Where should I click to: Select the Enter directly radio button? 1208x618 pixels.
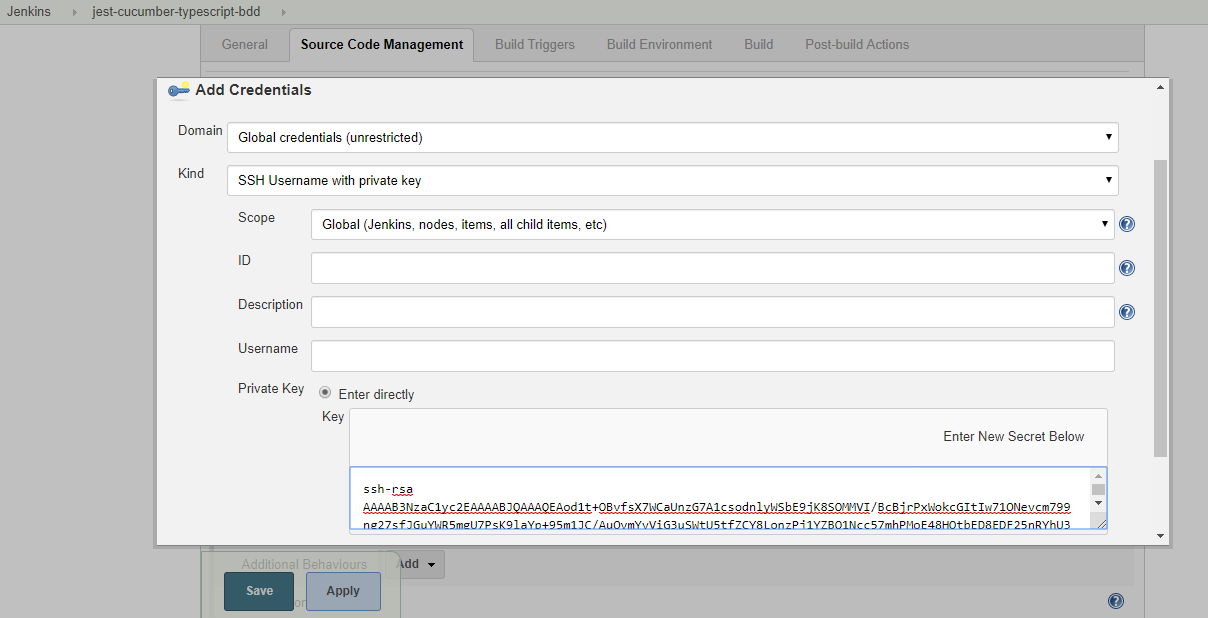tap(325, 393)
